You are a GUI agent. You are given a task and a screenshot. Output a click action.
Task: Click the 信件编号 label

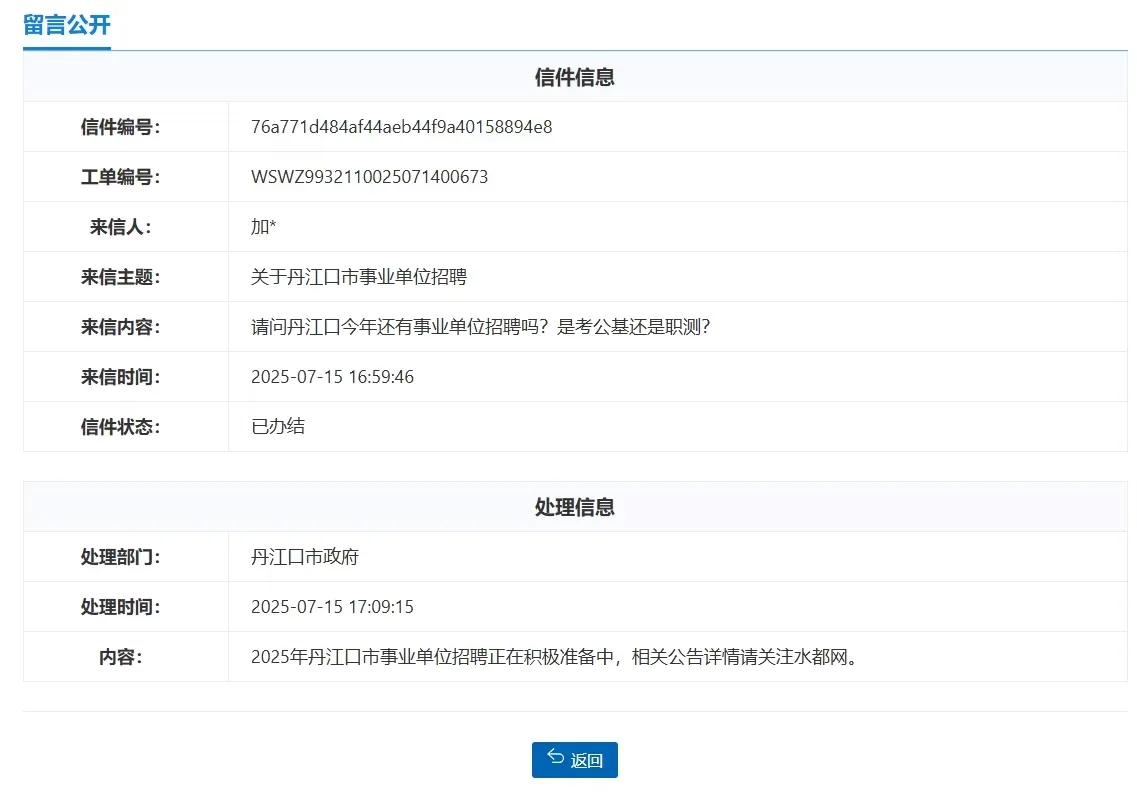(120, 127)
